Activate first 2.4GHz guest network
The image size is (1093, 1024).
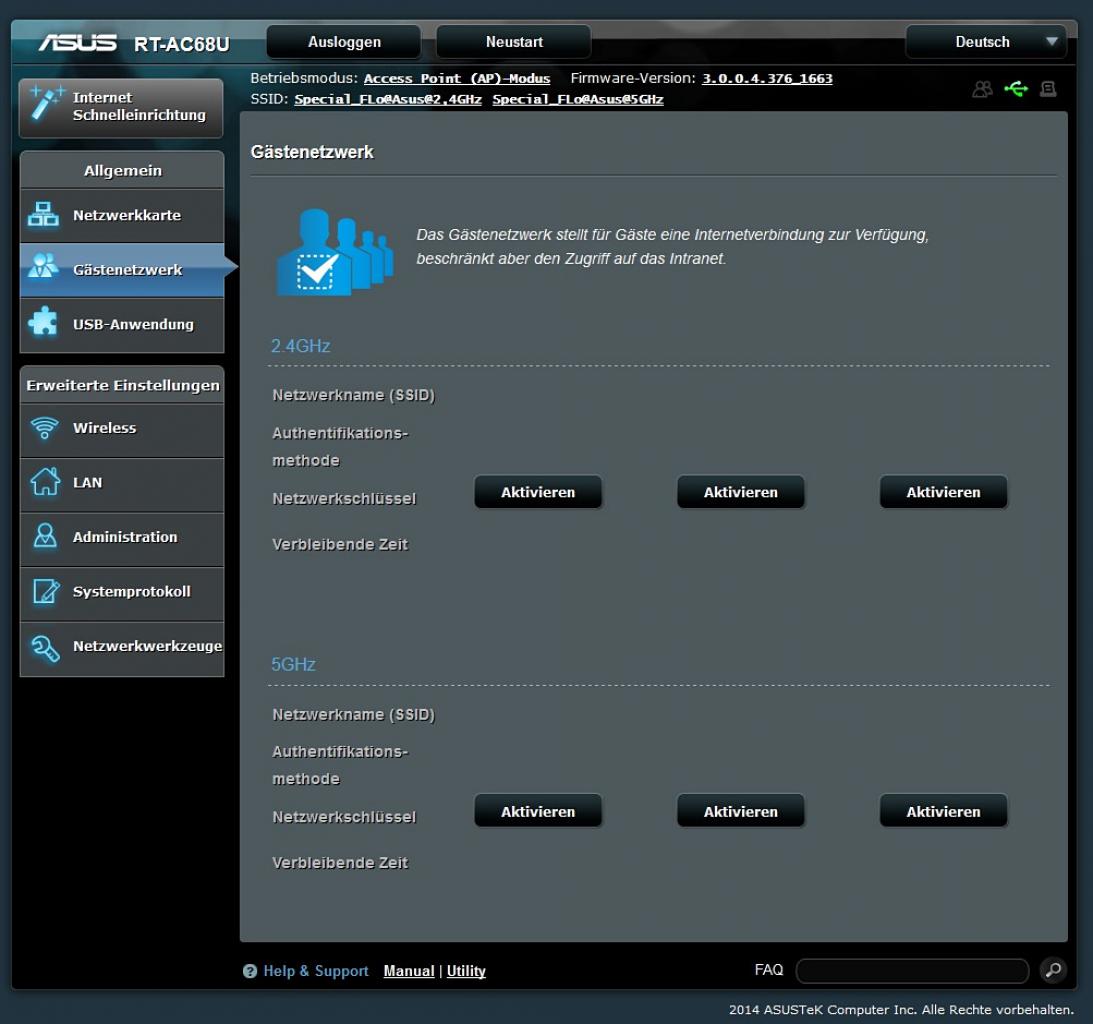click(537, 492)
